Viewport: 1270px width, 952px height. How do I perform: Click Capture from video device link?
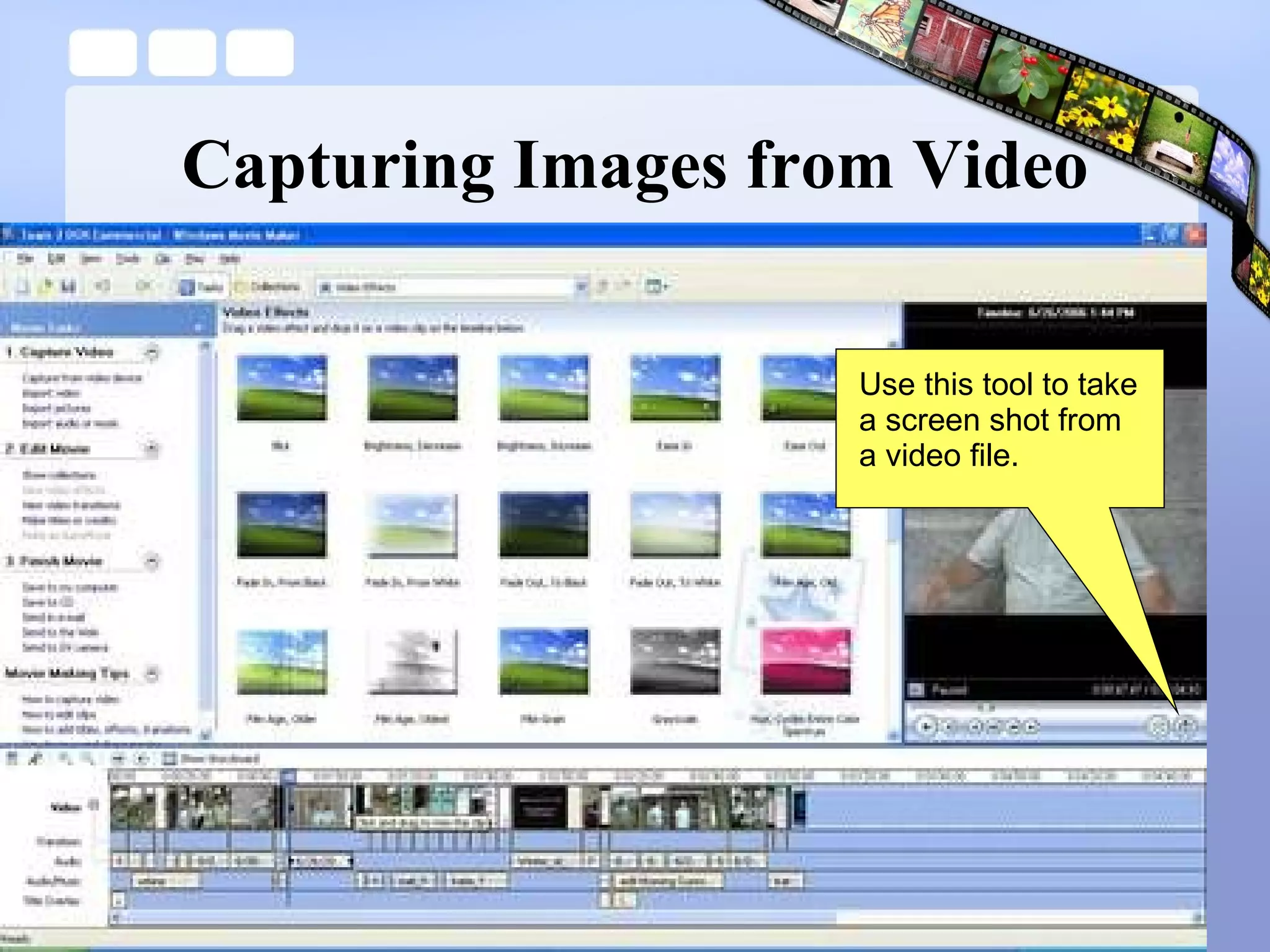[x=82, y=378]
